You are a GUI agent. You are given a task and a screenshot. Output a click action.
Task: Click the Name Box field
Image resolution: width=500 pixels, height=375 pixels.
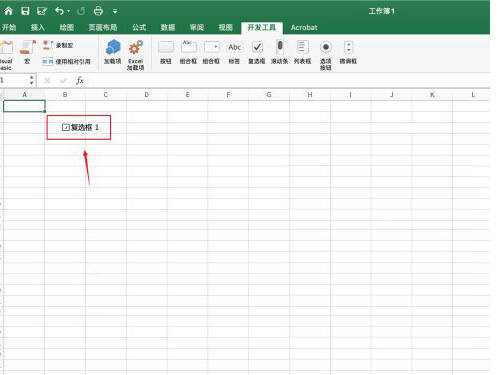(x=13, y=80)
